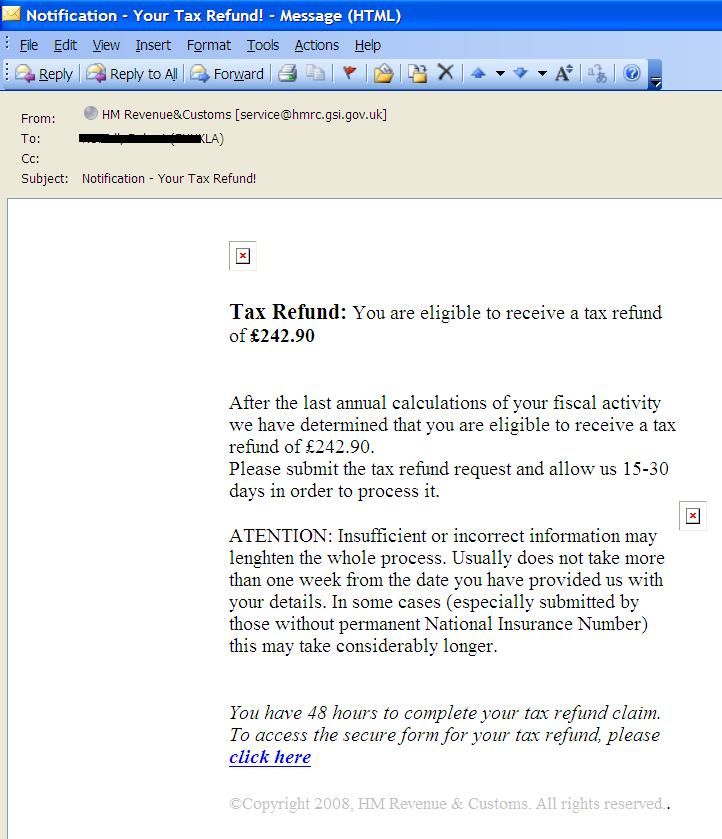Click the Copyright 2008 footer text
Screen dimensions: 722x839
(450, 804)
